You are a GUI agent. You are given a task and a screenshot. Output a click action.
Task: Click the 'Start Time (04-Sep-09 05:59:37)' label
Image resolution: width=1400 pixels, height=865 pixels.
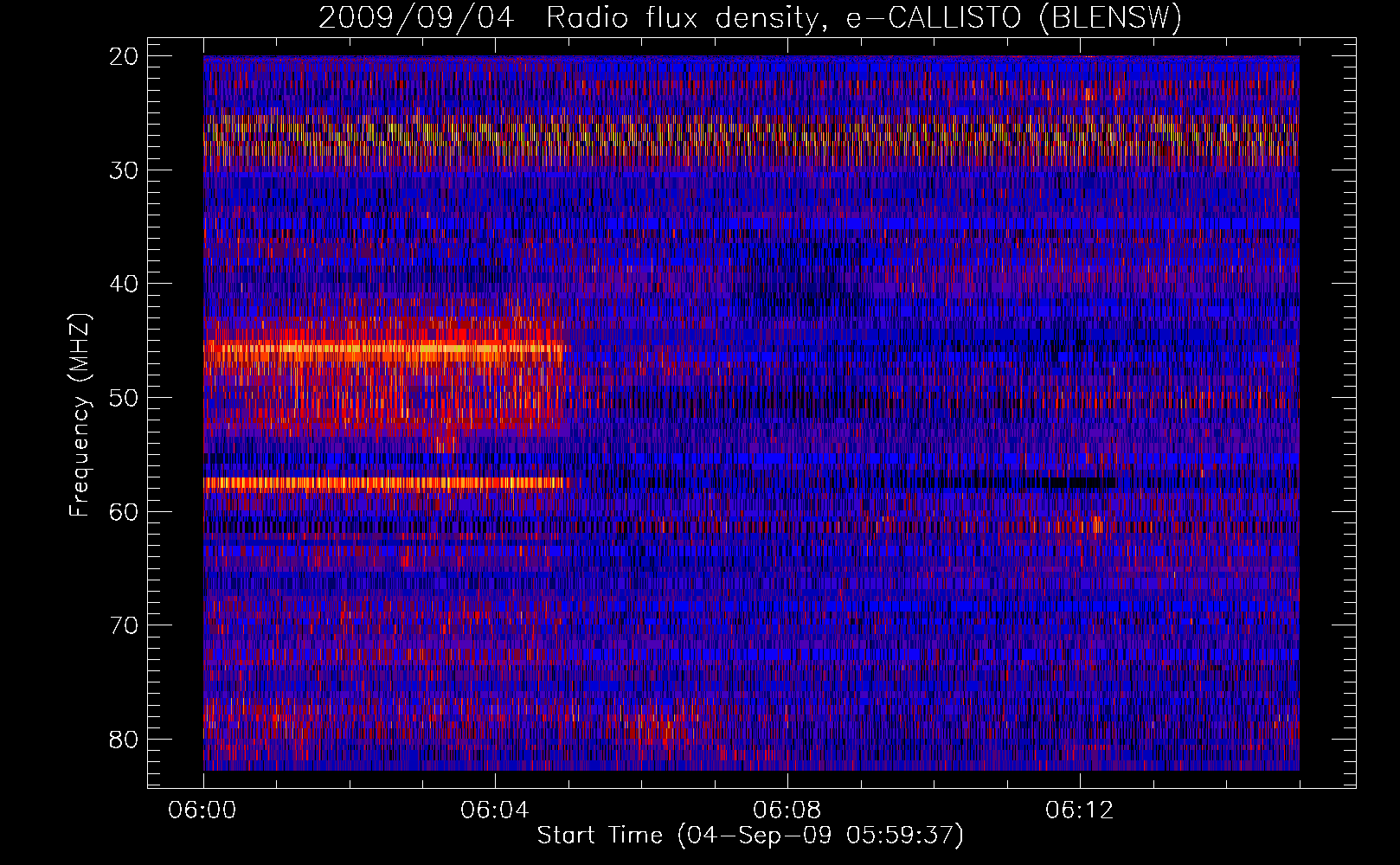pos(750,836)
